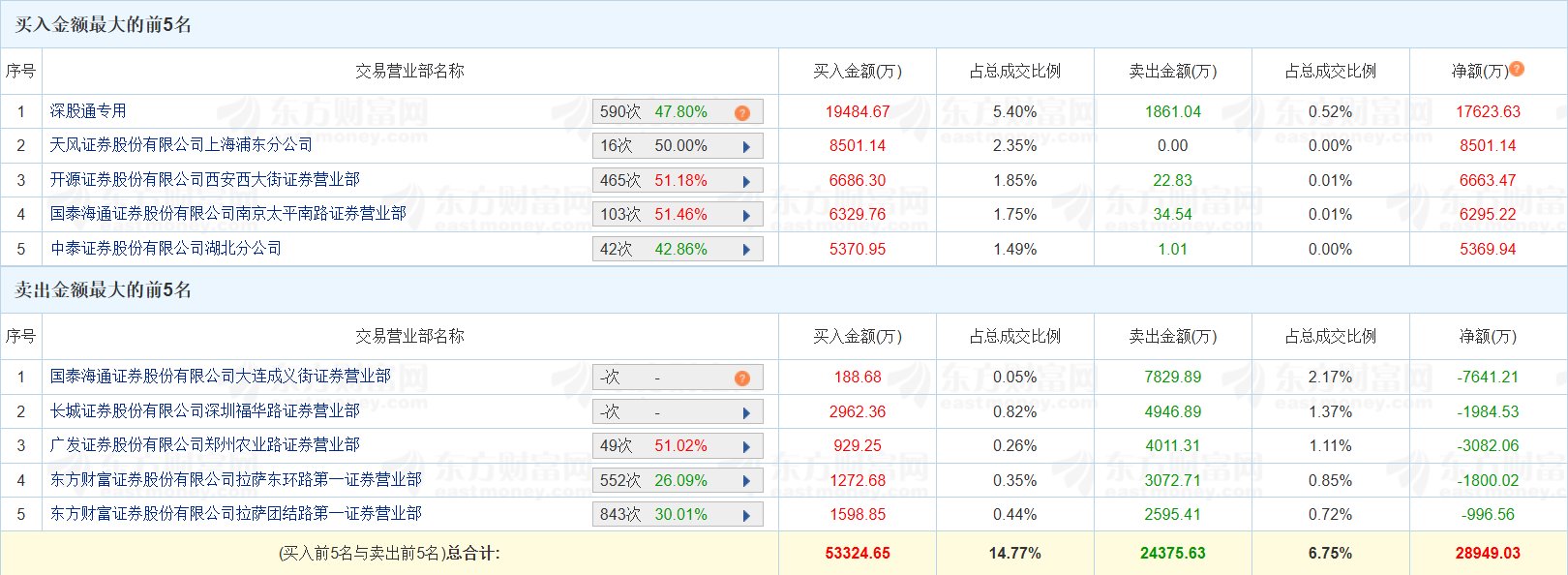
Task: Click the orange help icon next to 净额(万) header
Action: (x=1517, y=69)
